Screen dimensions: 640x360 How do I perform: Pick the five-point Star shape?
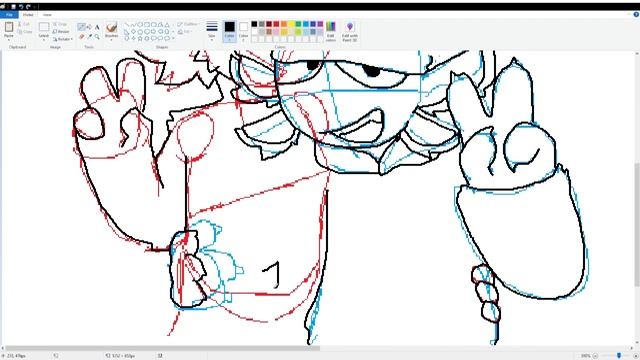[x=140, y=38]
